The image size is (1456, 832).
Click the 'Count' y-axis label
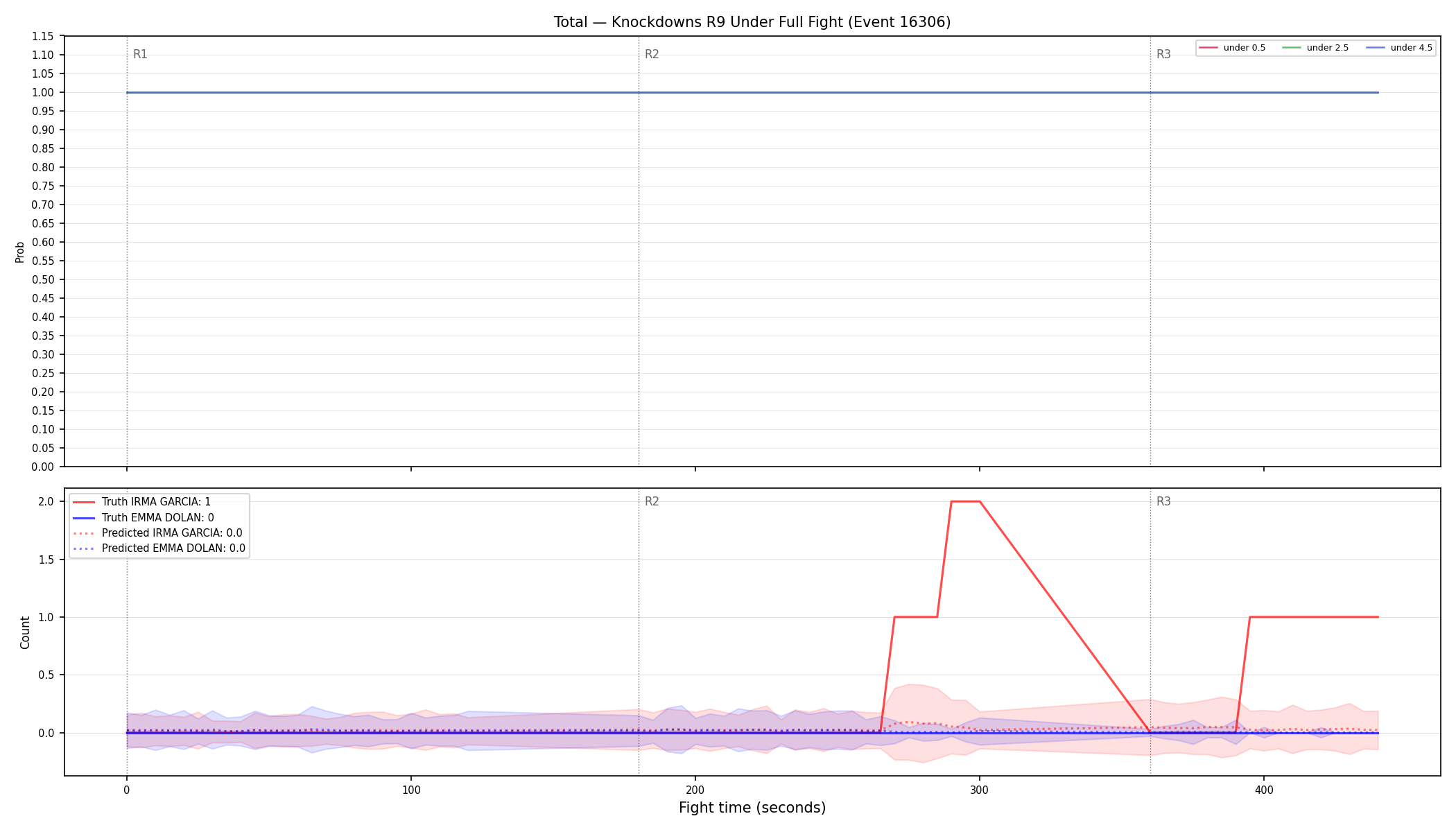pyautogui.click(x=25, y=632)
